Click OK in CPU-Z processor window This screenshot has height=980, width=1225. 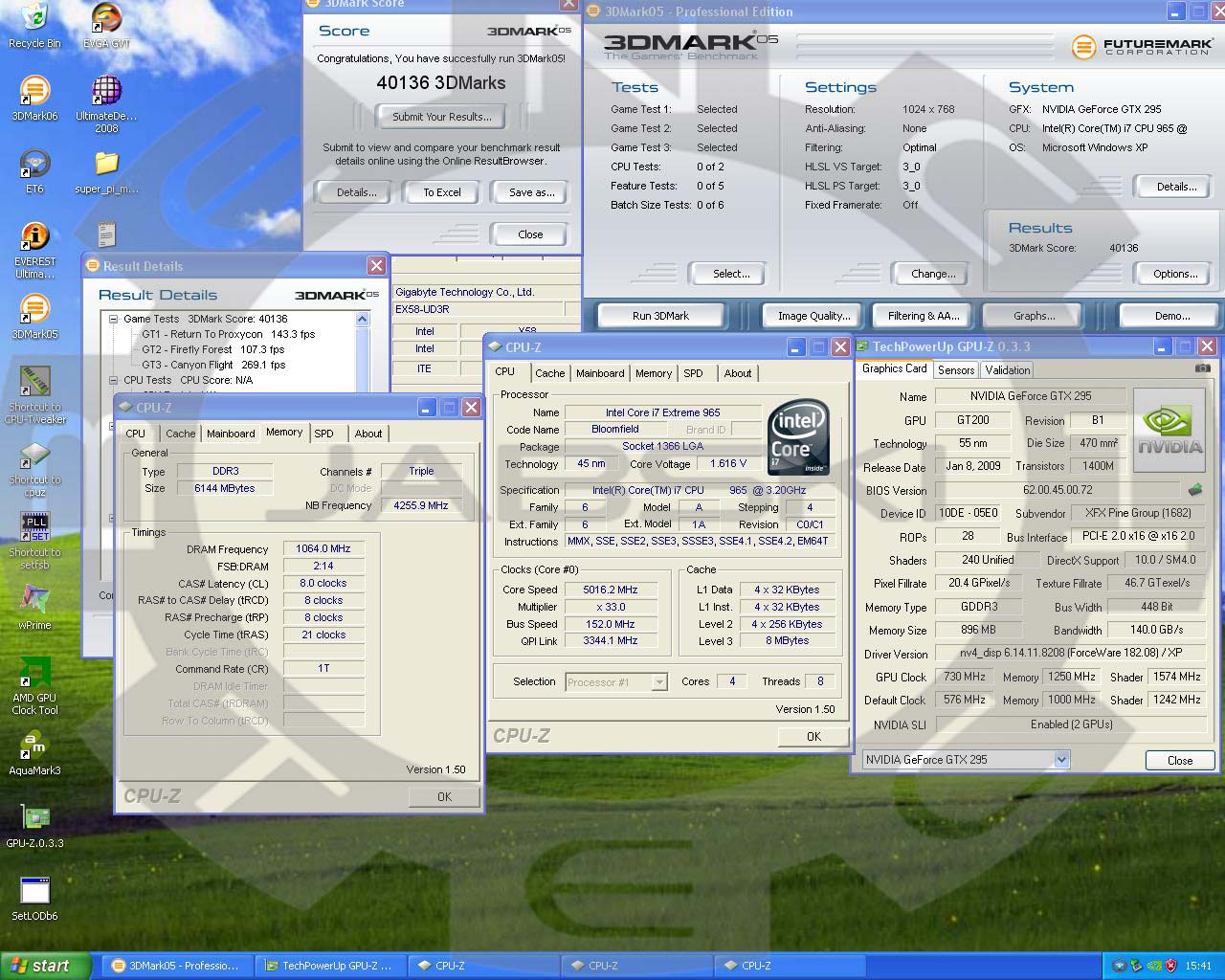(x=813, y=736)
